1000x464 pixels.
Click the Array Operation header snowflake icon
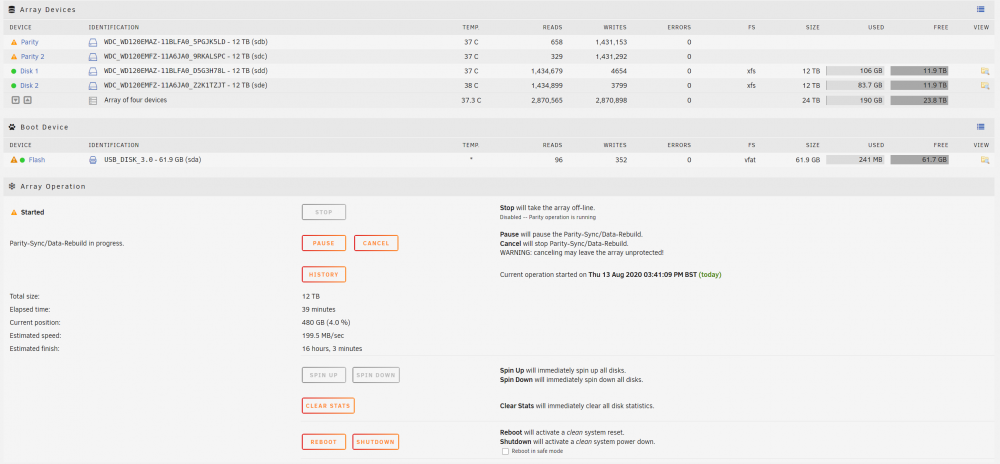pos(12,186)
